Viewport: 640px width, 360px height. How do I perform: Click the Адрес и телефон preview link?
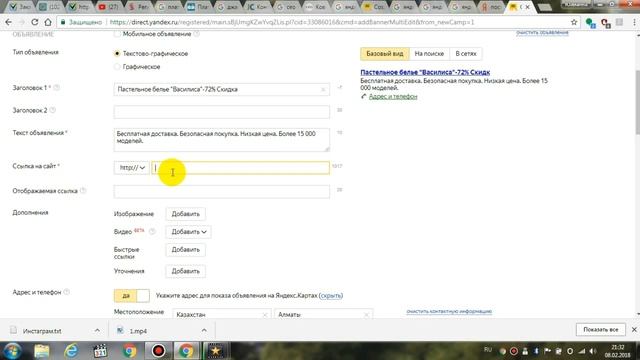point(393,96)
